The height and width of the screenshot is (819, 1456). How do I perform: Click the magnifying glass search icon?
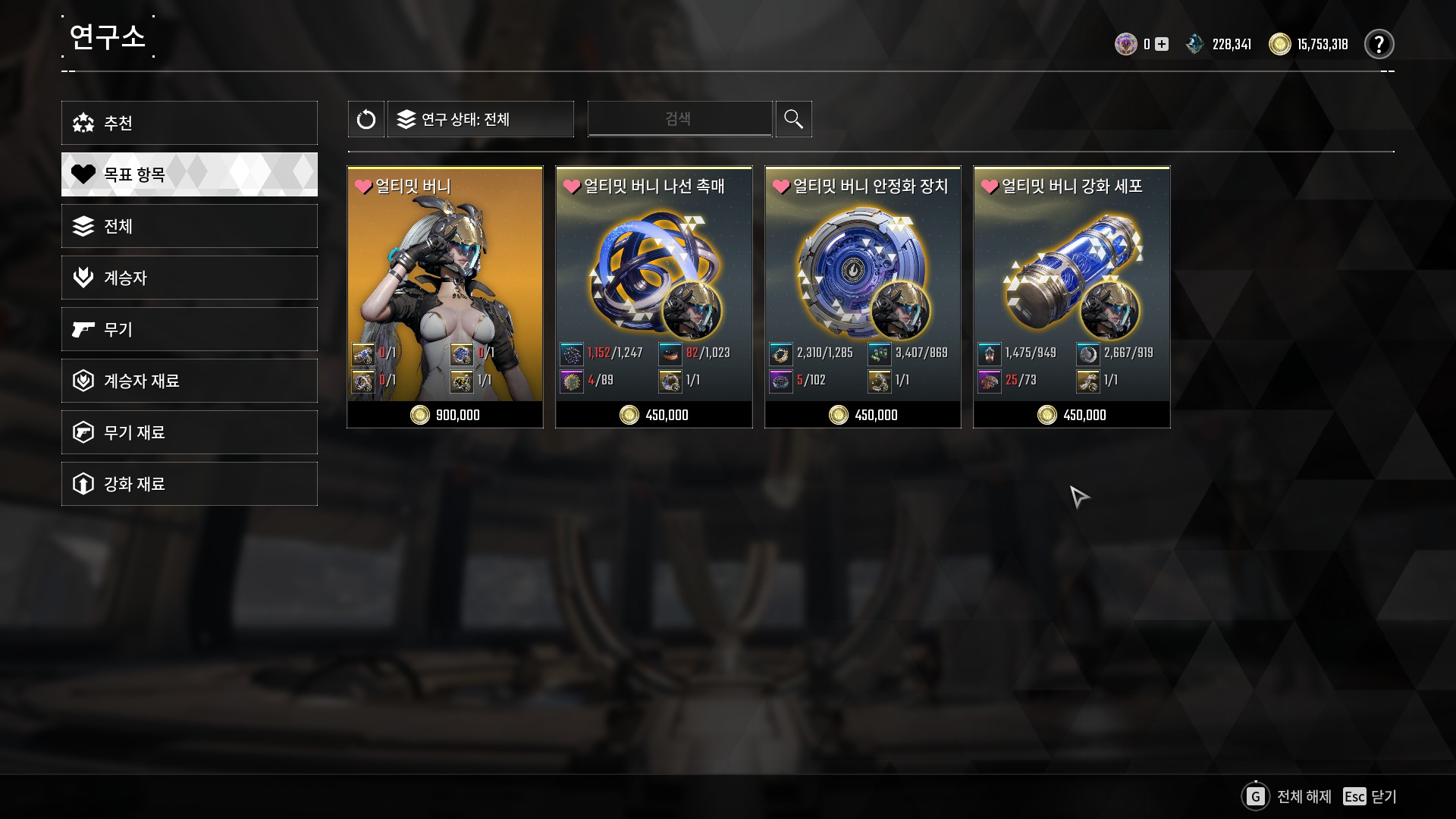(793, 119)
